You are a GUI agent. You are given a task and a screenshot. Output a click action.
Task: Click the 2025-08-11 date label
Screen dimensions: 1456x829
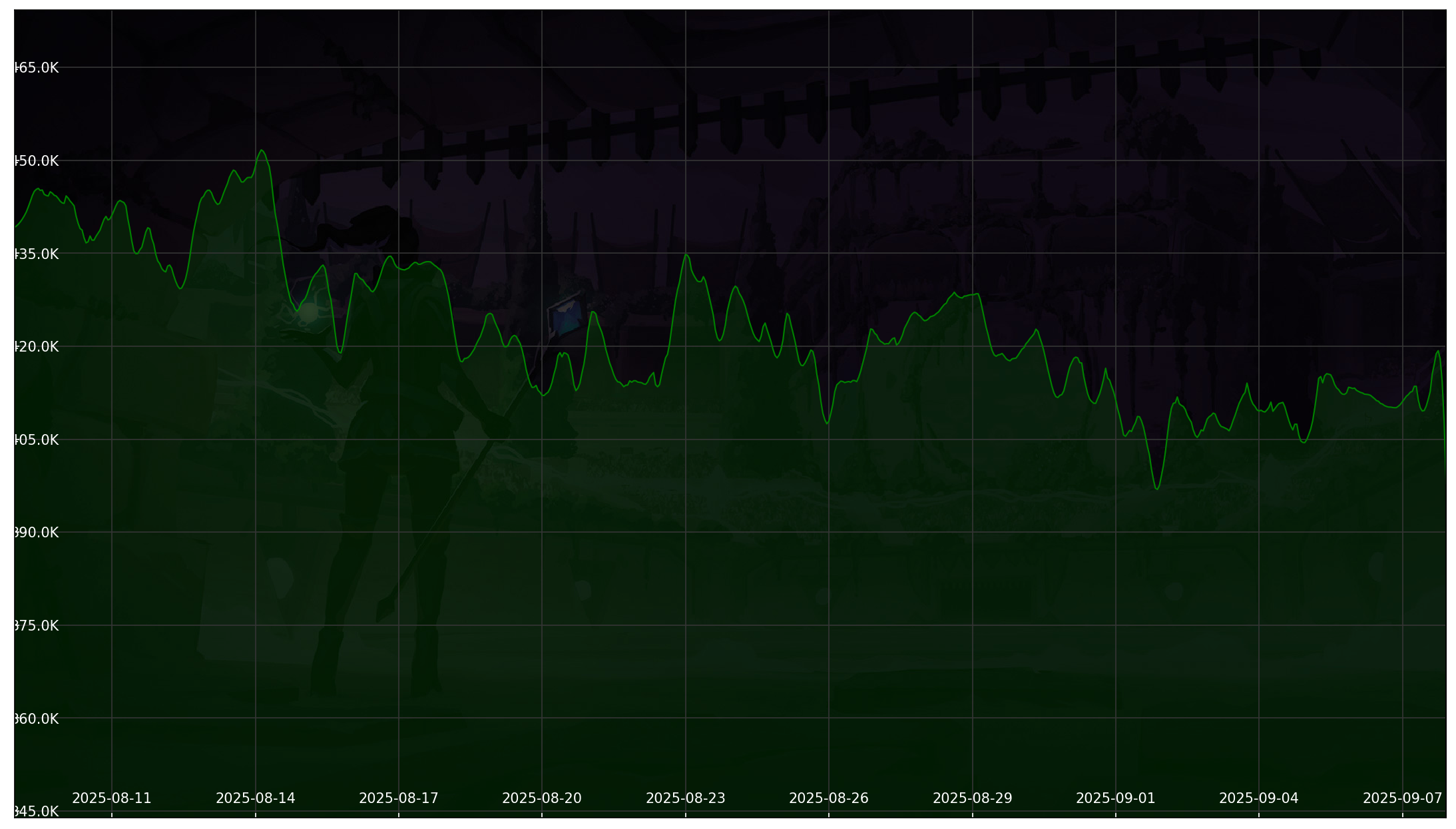click(x=111, y=798)
